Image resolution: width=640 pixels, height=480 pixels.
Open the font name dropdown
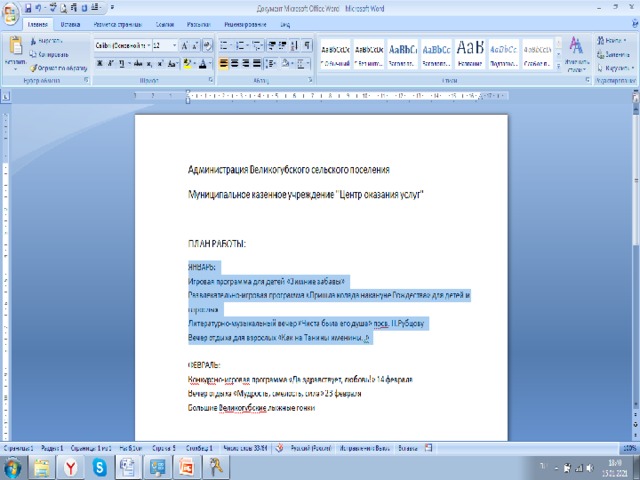click(x=146, y=45)
